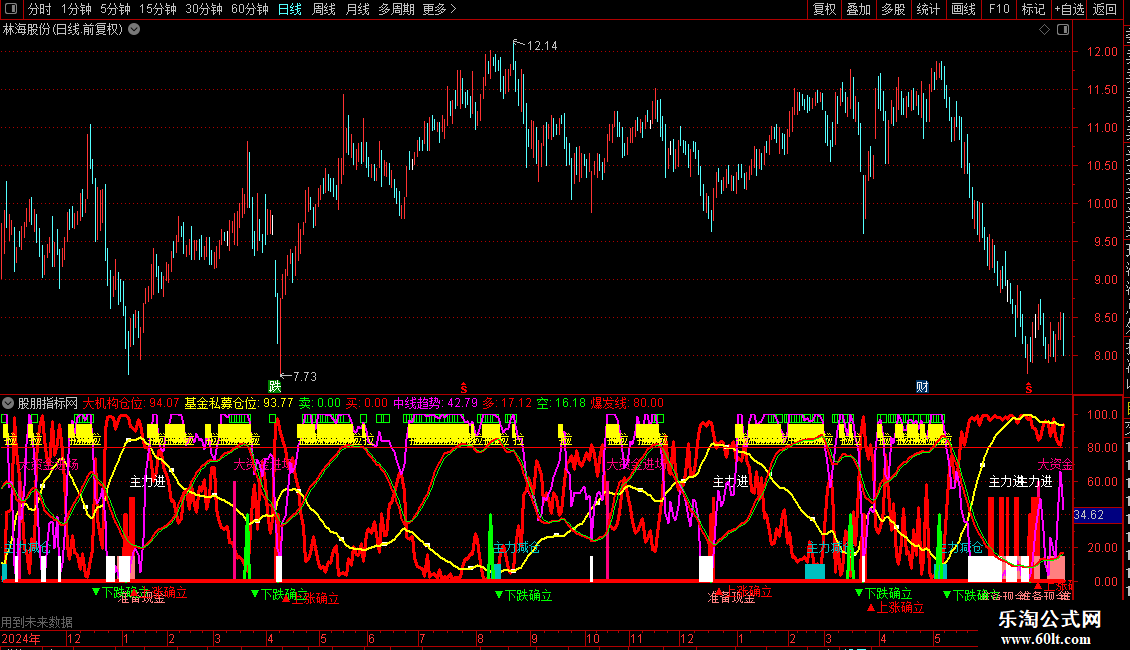Open 多周期 multi-period view

coord(396,9)
